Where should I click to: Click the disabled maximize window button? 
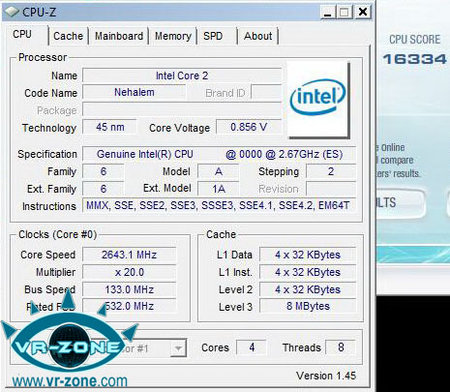tap(345, 12)
